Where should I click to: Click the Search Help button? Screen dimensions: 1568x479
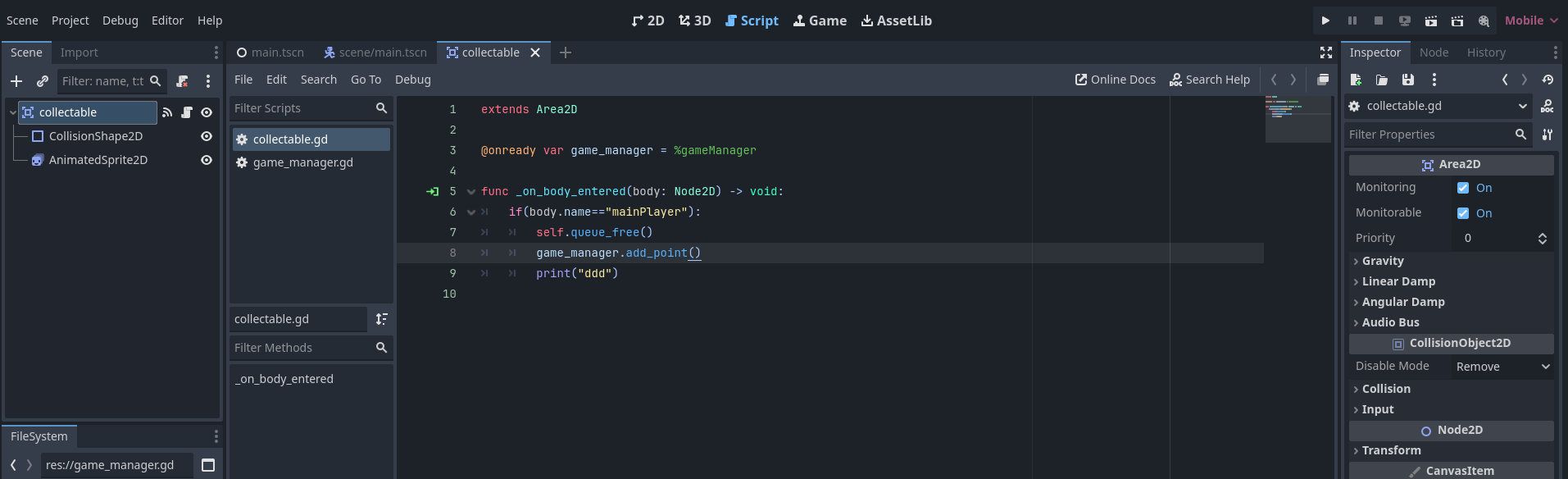1209,80
